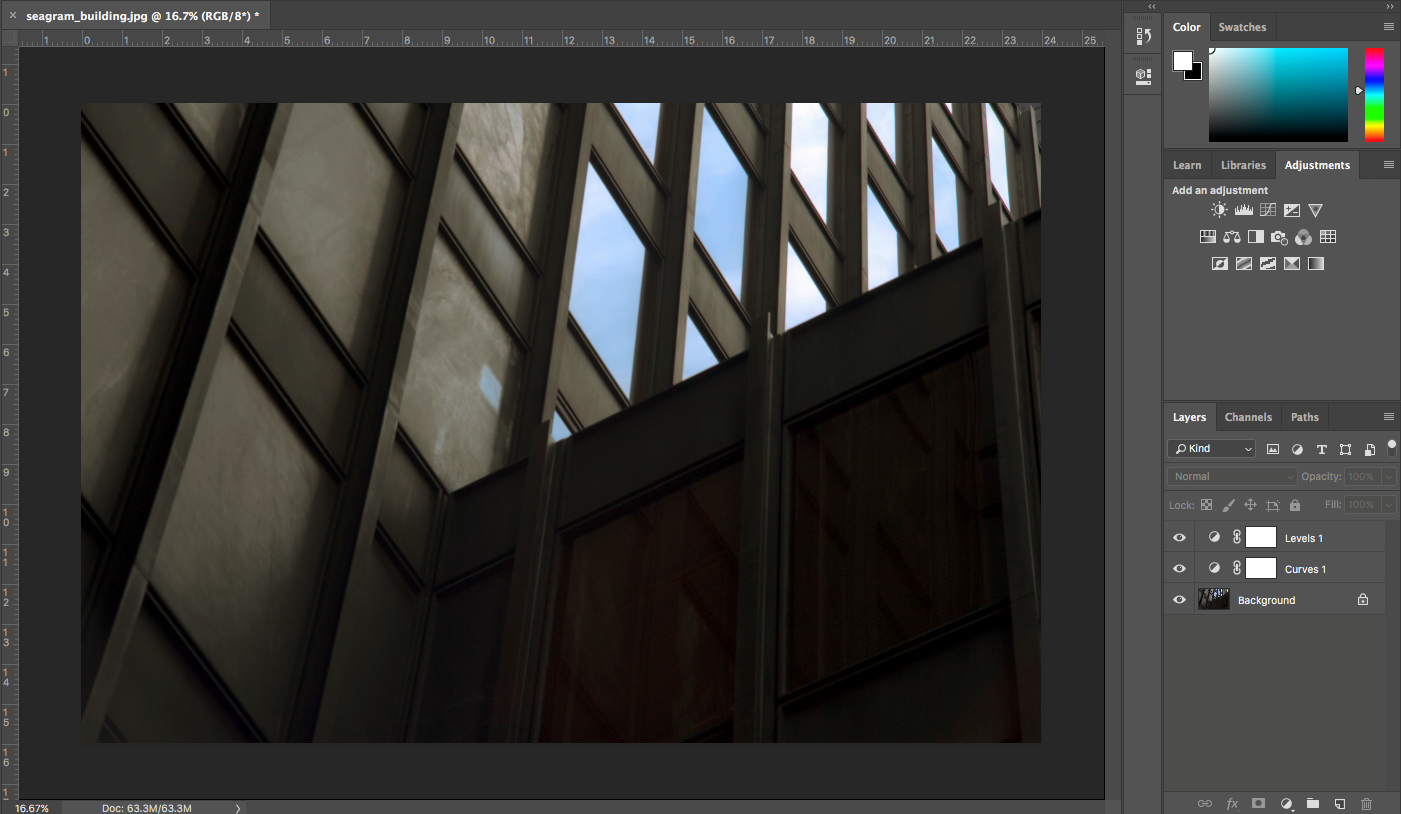
Task: Expand the status bar info arrow
Action: click(237, 808)
